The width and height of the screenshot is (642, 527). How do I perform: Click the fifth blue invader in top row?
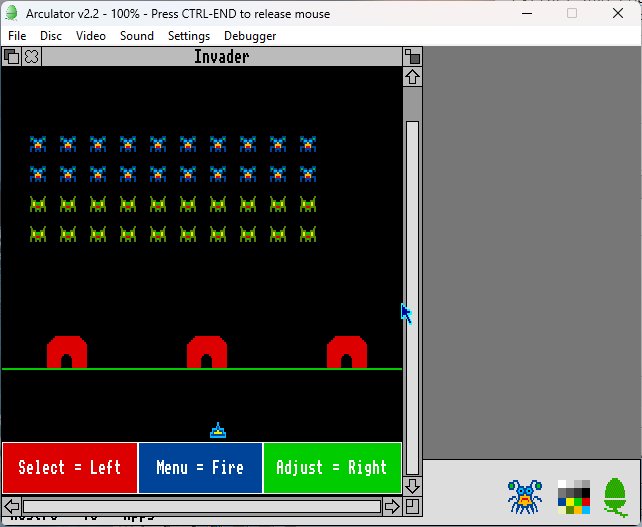158,144
